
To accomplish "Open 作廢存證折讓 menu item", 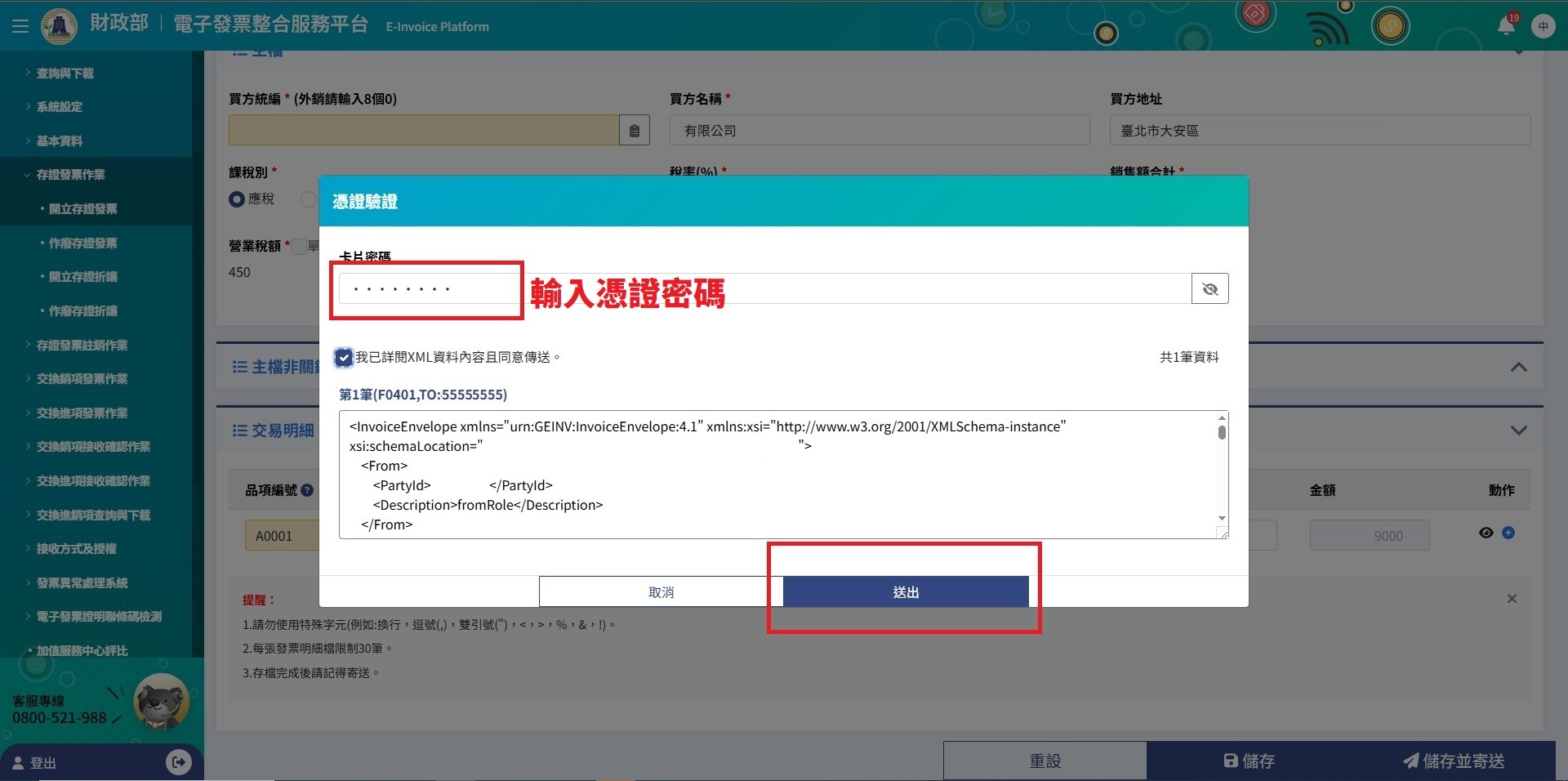I will 82,311.
